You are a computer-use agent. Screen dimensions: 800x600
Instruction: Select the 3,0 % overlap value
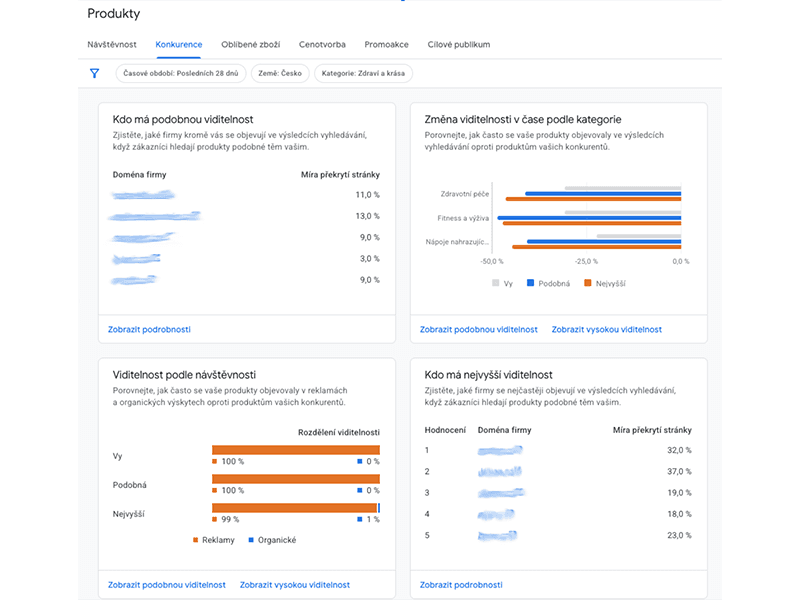click(x=369, y=259)
